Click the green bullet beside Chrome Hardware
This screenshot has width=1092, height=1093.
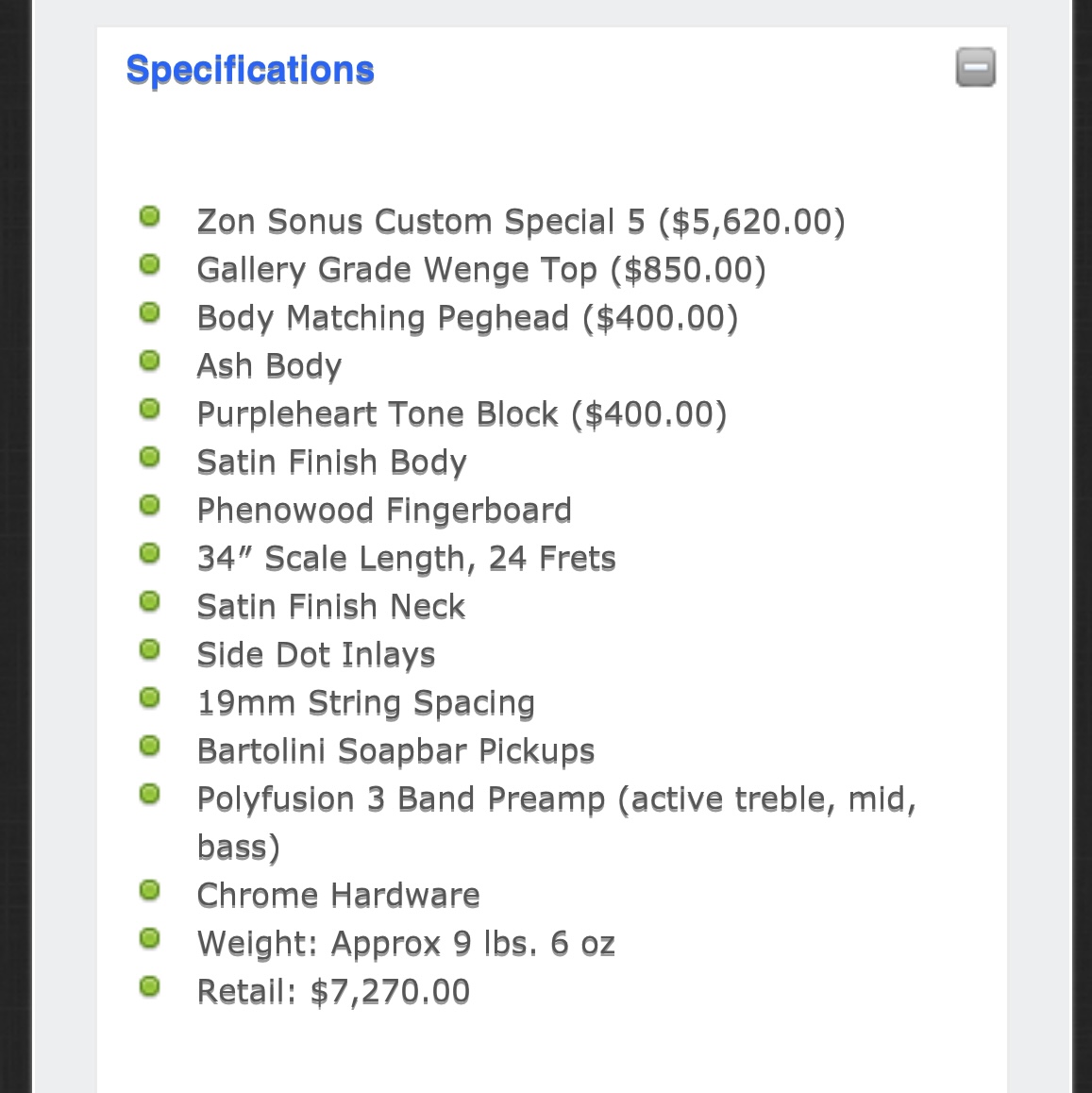tap(150, 890)
